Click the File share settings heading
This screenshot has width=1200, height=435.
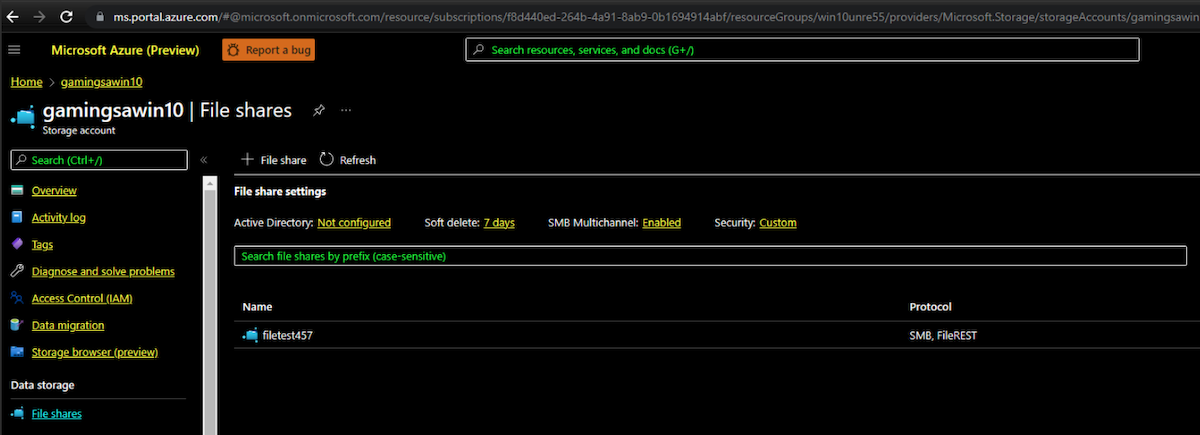pyautogui.click(x=280, y=190)
